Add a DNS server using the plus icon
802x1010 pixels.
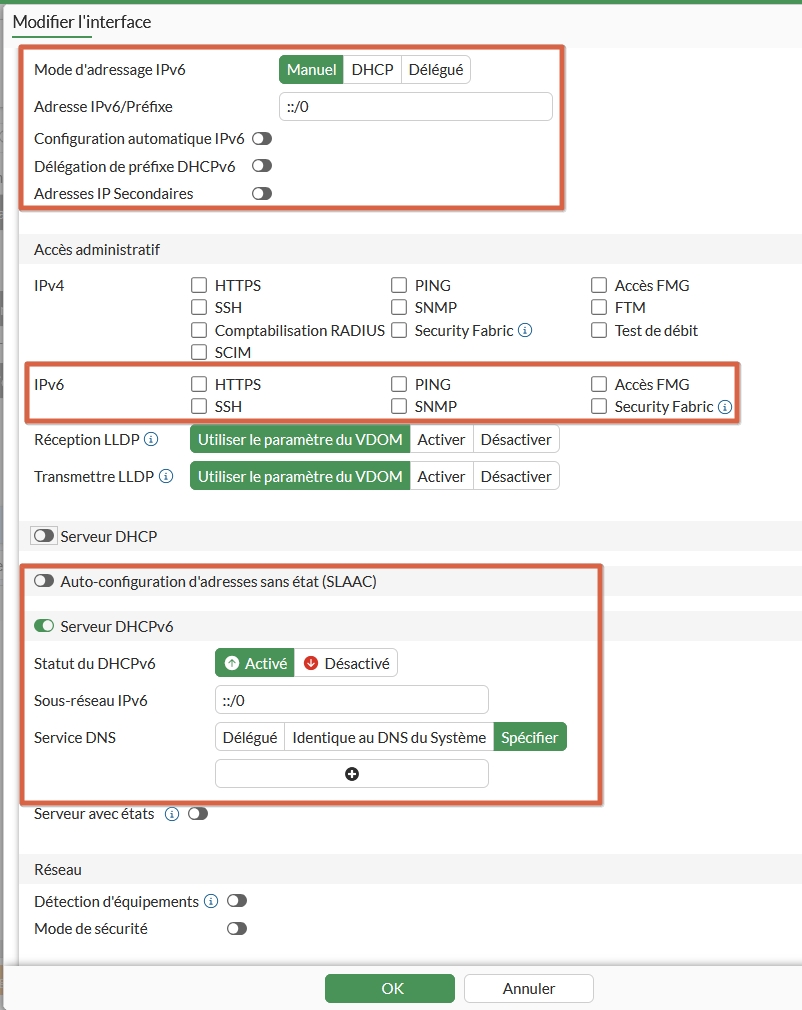350,772
